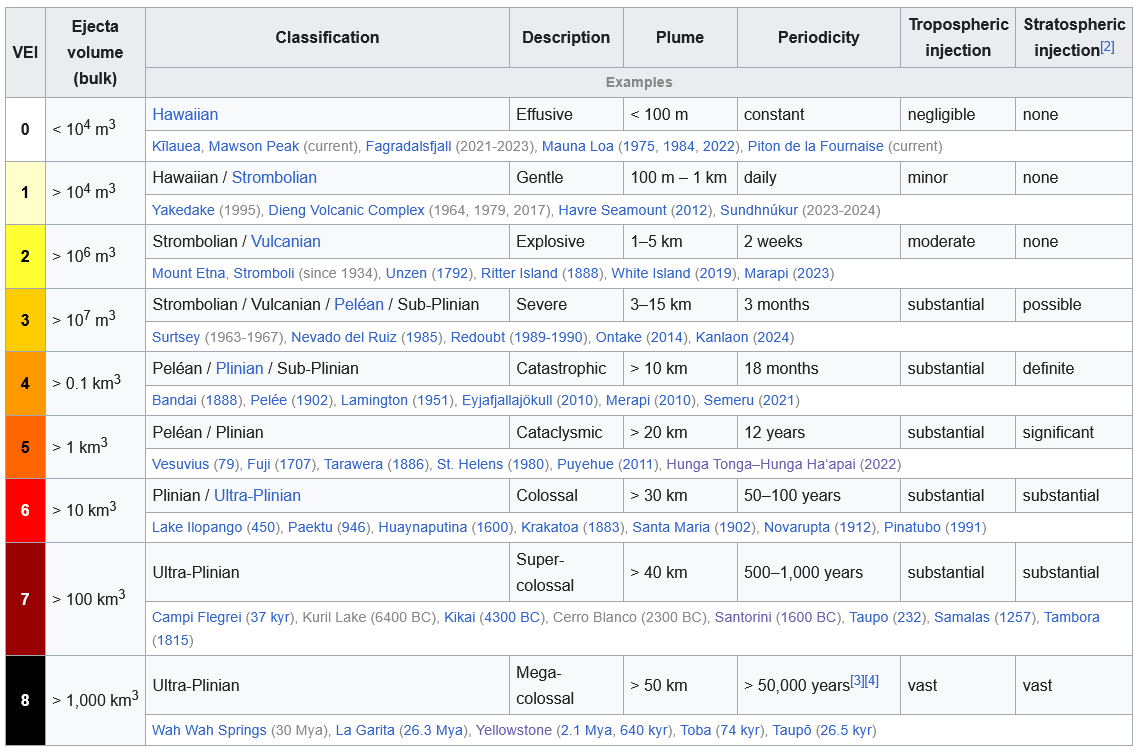Open the Eyjafjallajökull link
The image size is (1140, 752).
(x=507, y=401)
